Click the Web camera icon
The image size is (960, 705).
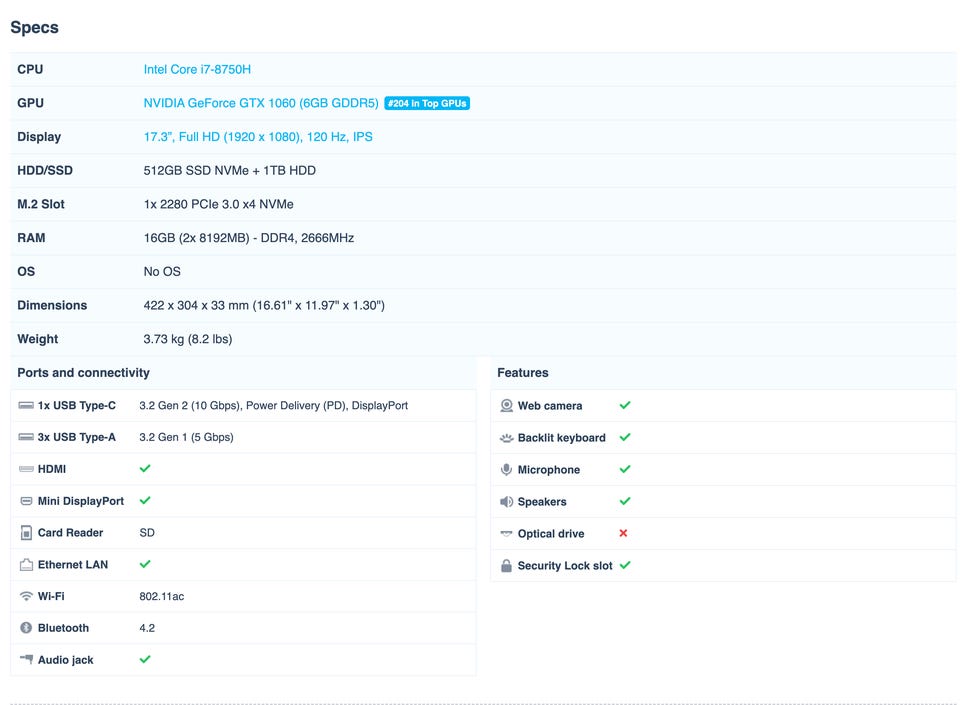tap(506, 406)
